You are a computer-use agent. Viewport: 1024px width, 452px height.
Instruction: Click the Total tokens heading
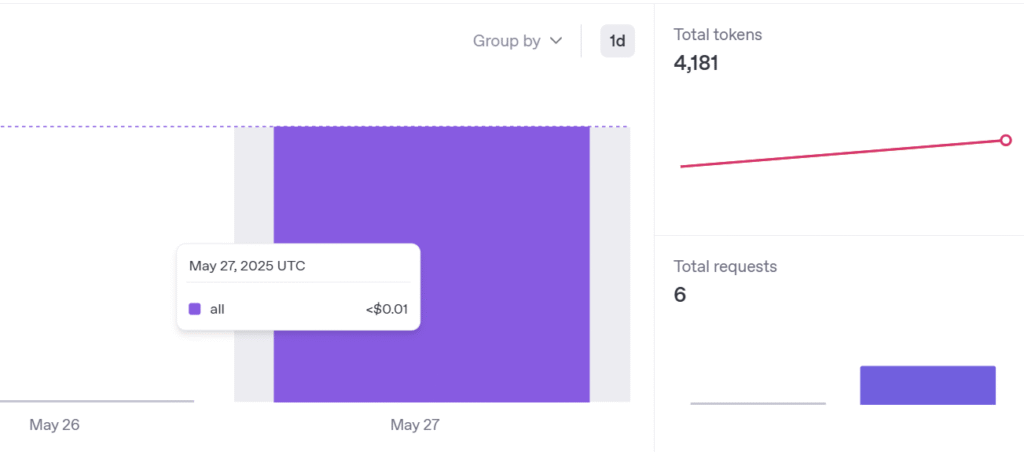[x=717, y=34]
